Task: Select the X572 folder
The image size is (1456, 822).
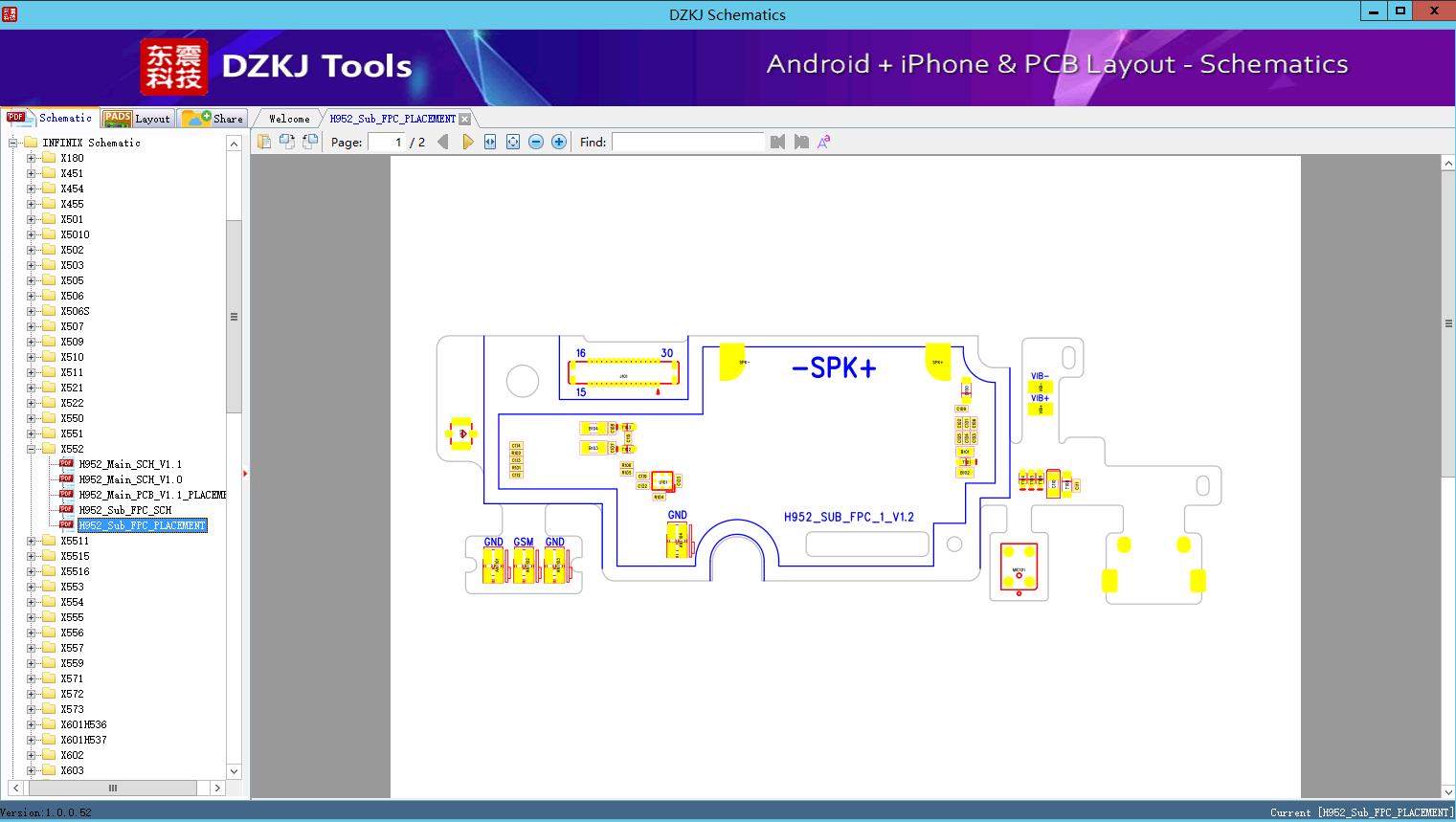Action: pos(72,694)
